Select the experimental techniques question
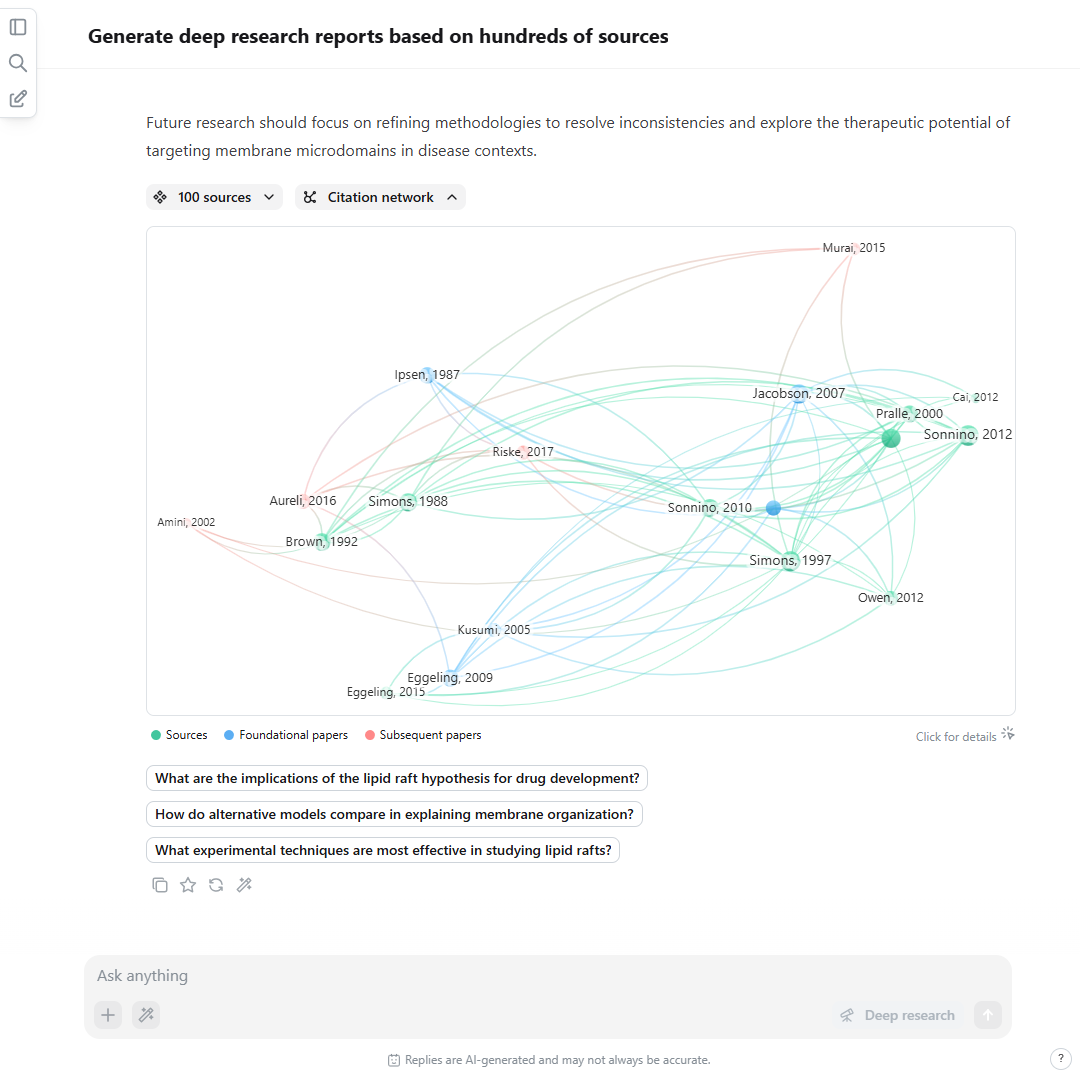Screen dimensions: 1080x1080 (x=383, y=850)
